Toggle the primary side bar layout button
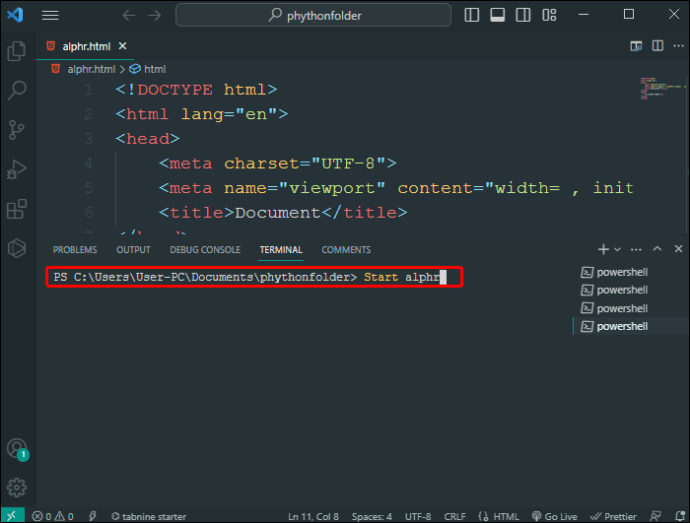This screenshot has height=523, width=690. coord(473,15)
